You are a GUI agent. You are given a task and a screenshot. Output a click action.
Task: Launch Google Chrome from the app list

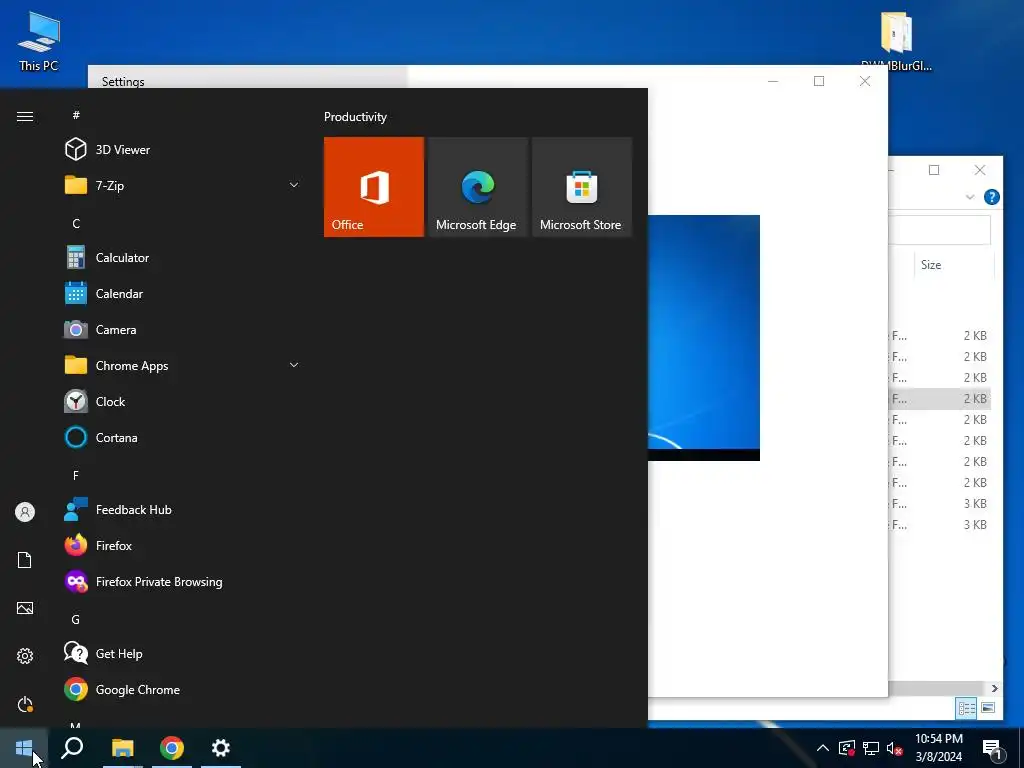(183, 689)
